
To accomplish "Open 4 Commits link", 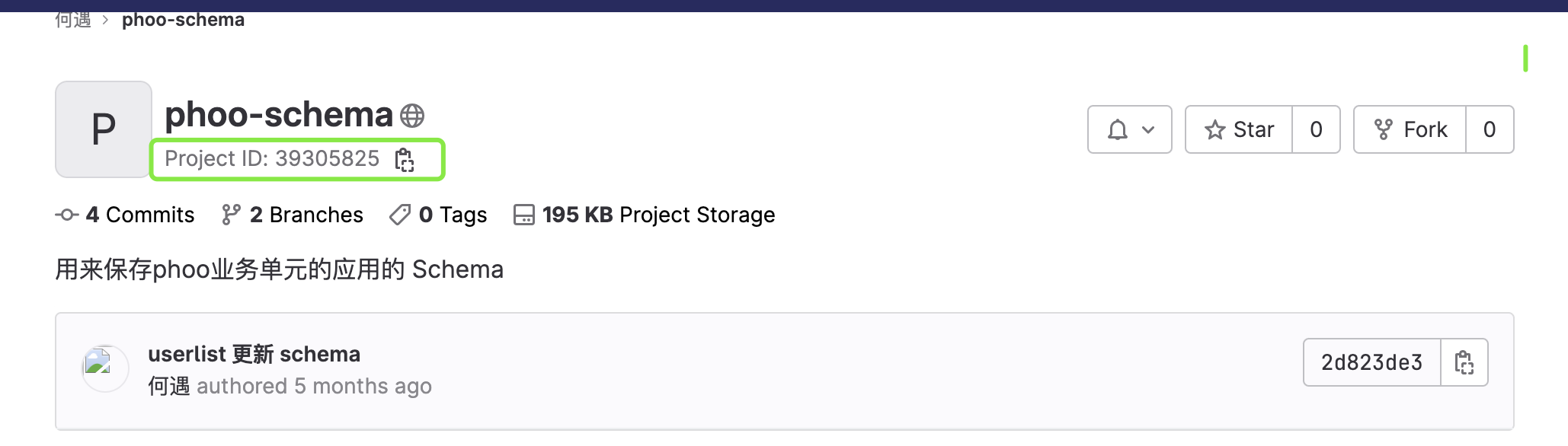I will coord(140,215).
